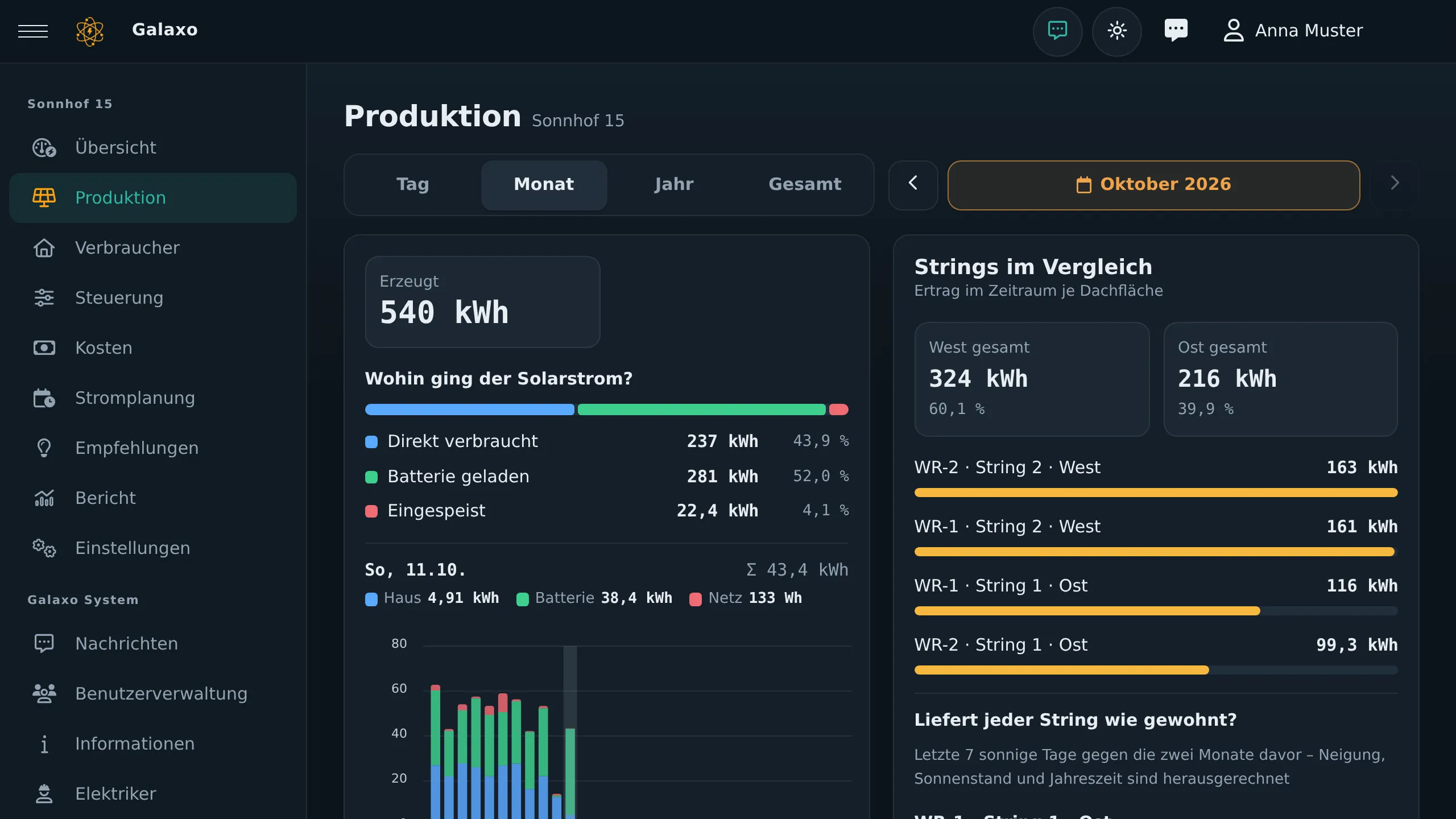
Task: Click the Nachrichten message icon
Action: point(44,644)
